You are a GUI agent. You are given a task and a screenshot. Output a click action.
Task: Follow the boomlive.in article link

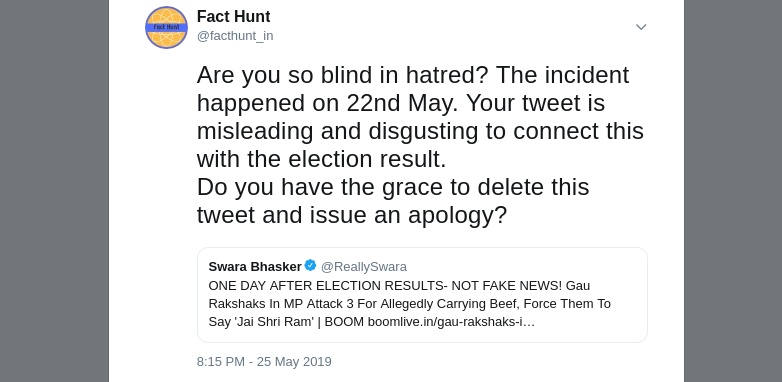pyautogui.click(x=451, y=322)
